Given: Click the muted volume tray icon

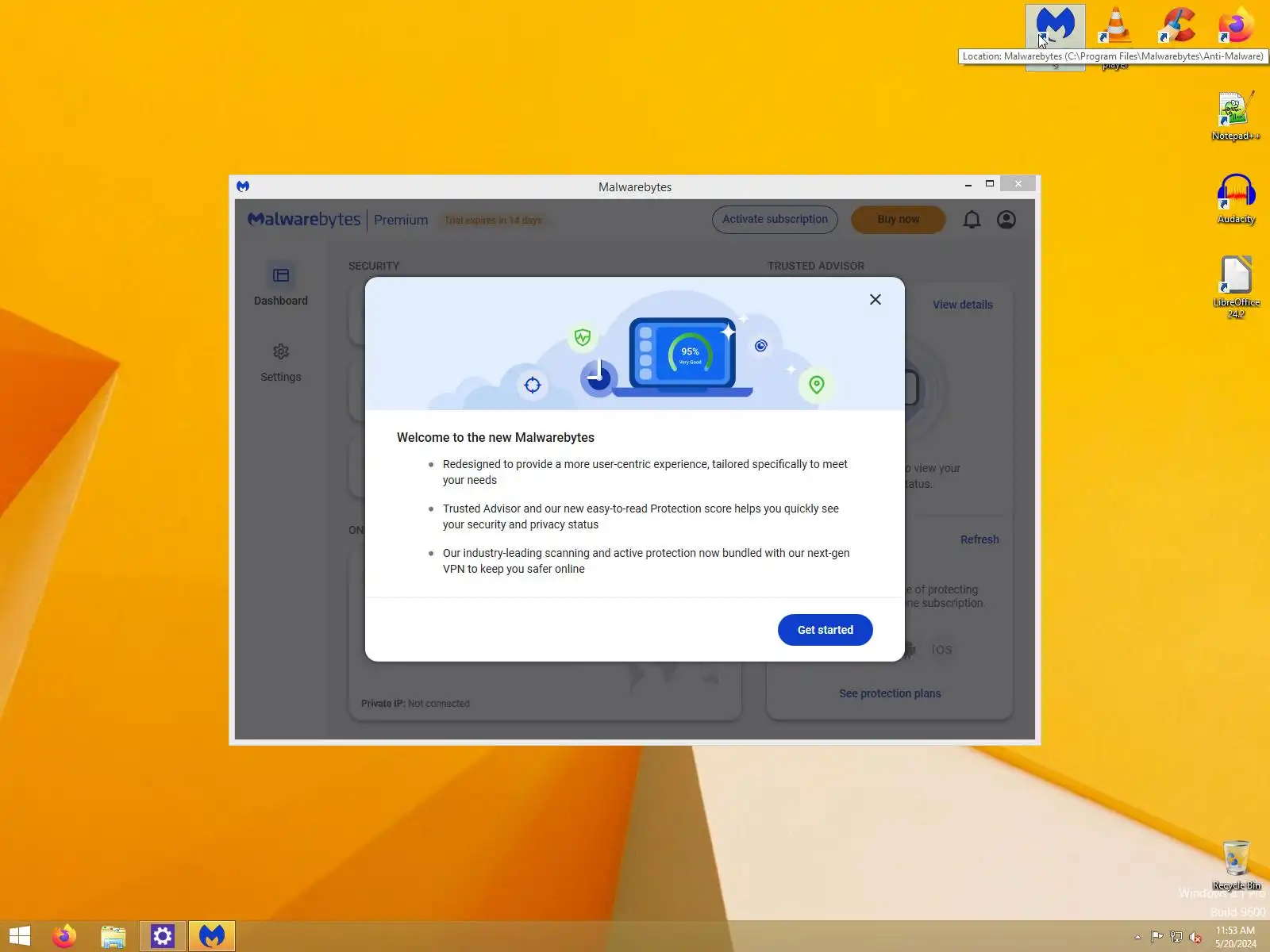Looking at the screenshot, I should pyautogui.click(x=1195, y=937).
